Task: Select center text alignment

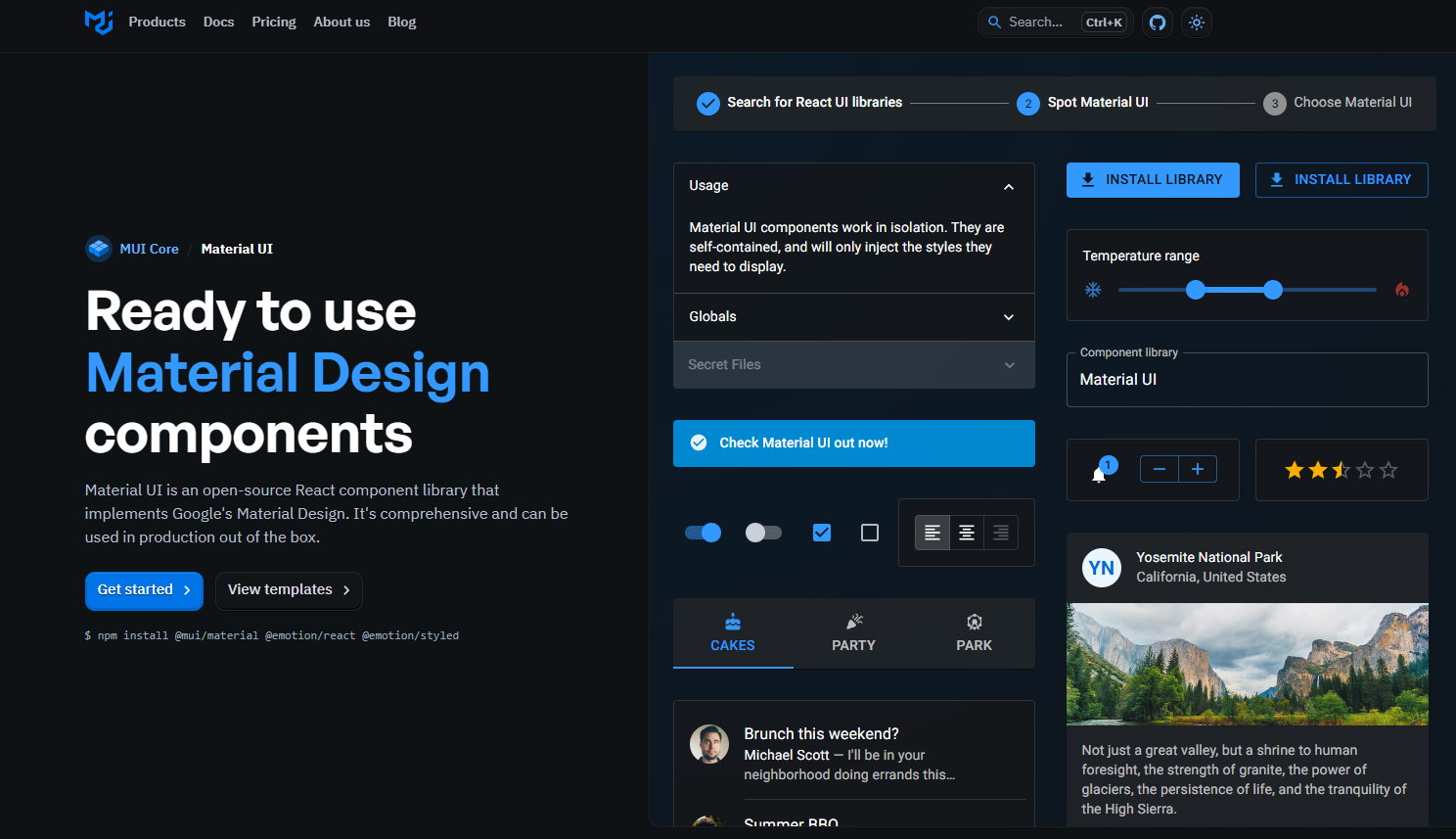Action: (x=967, y=533)
